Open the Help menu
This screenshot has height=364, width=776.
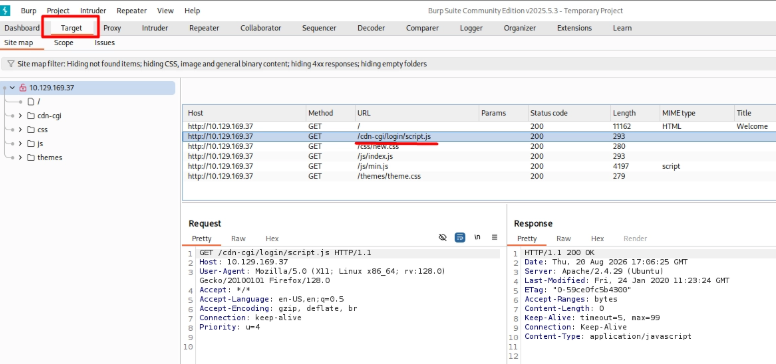coord(192,10)
